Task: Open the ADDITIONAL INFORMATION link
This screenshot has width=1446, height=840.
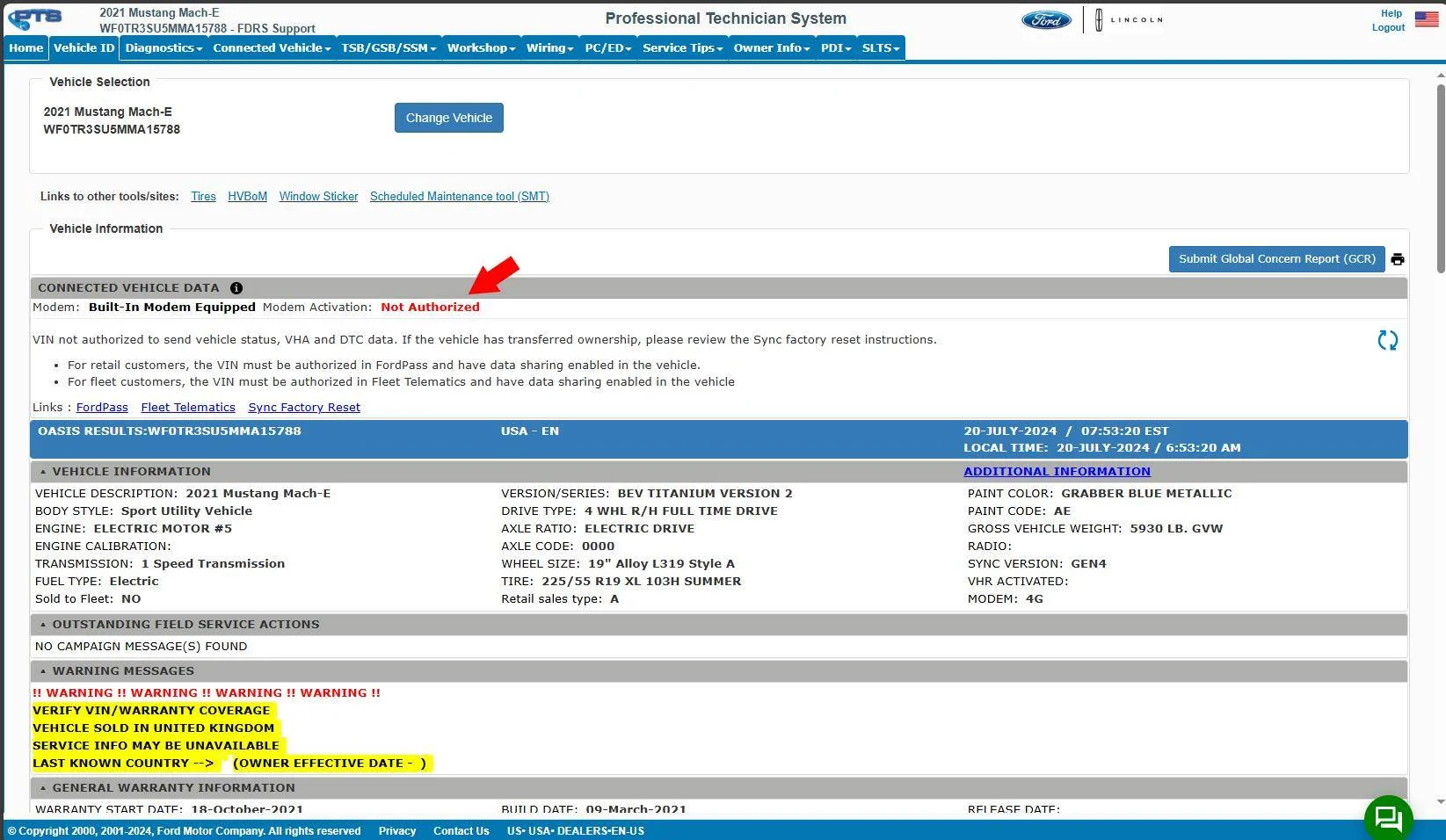Action: click(x=1057, y=472)
